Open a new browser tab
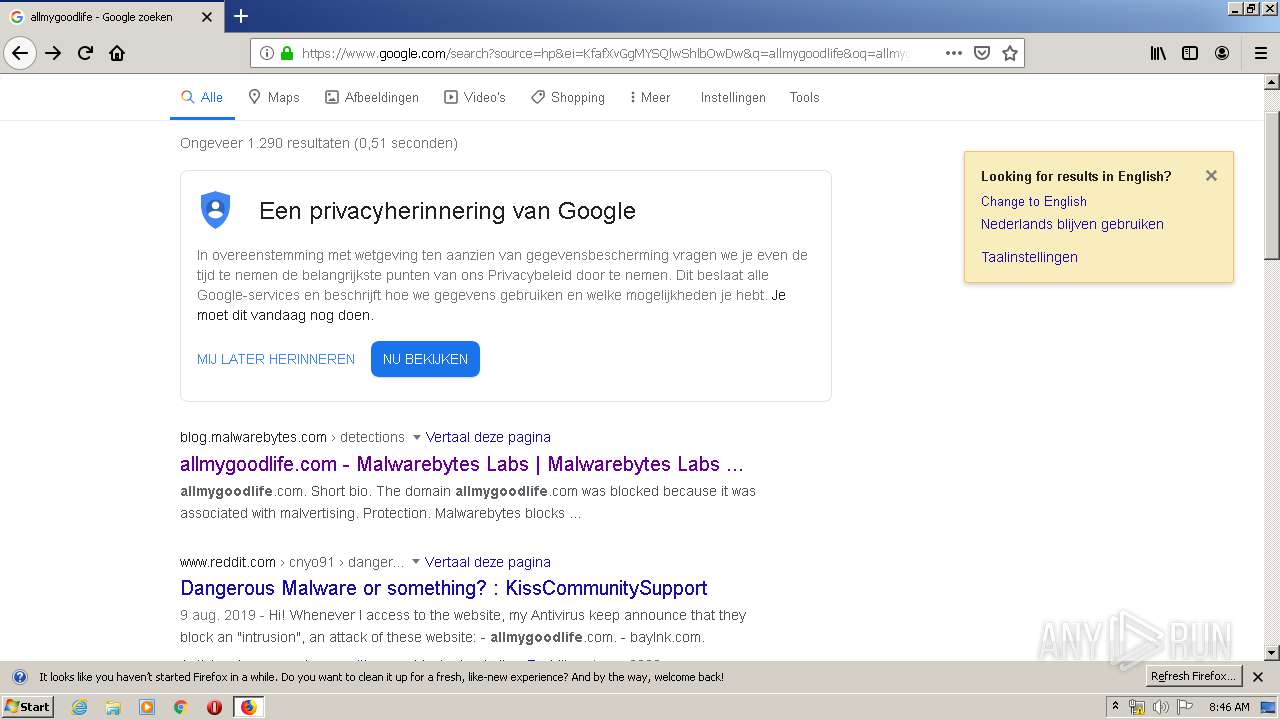The height and width of the screenshot is (720, 1280). click(241, 16)
